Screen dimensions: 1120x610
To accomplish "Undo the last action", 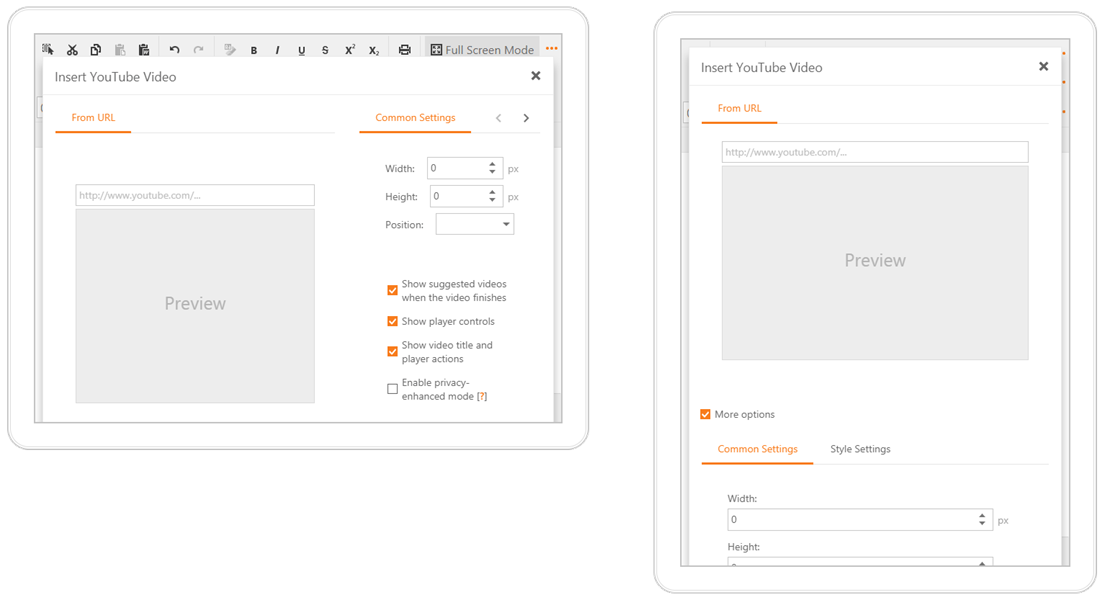I will pyautogui.click(x=174, y=50).
